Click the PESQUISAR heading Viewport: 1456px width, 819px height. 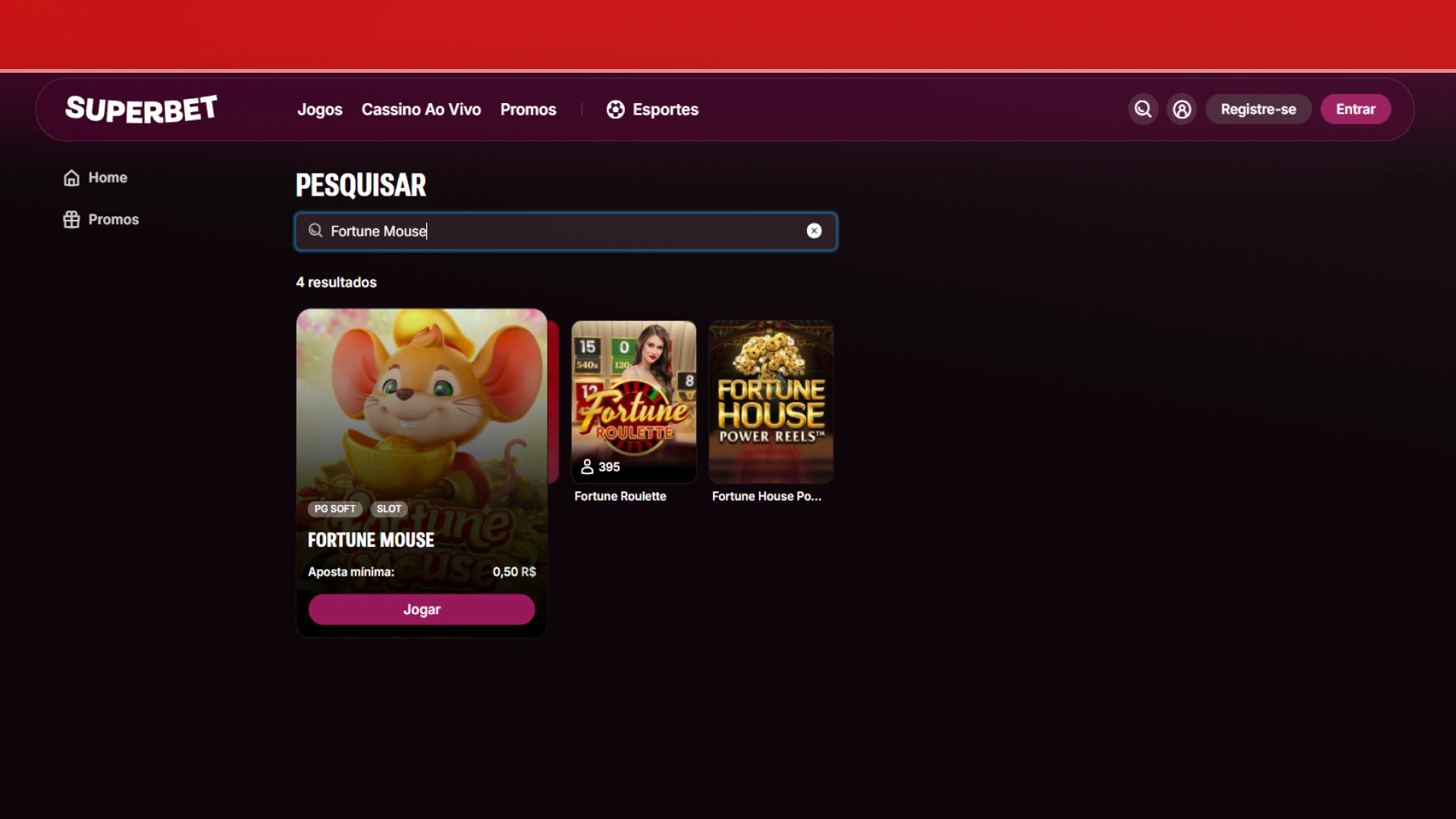click(361, 185)
